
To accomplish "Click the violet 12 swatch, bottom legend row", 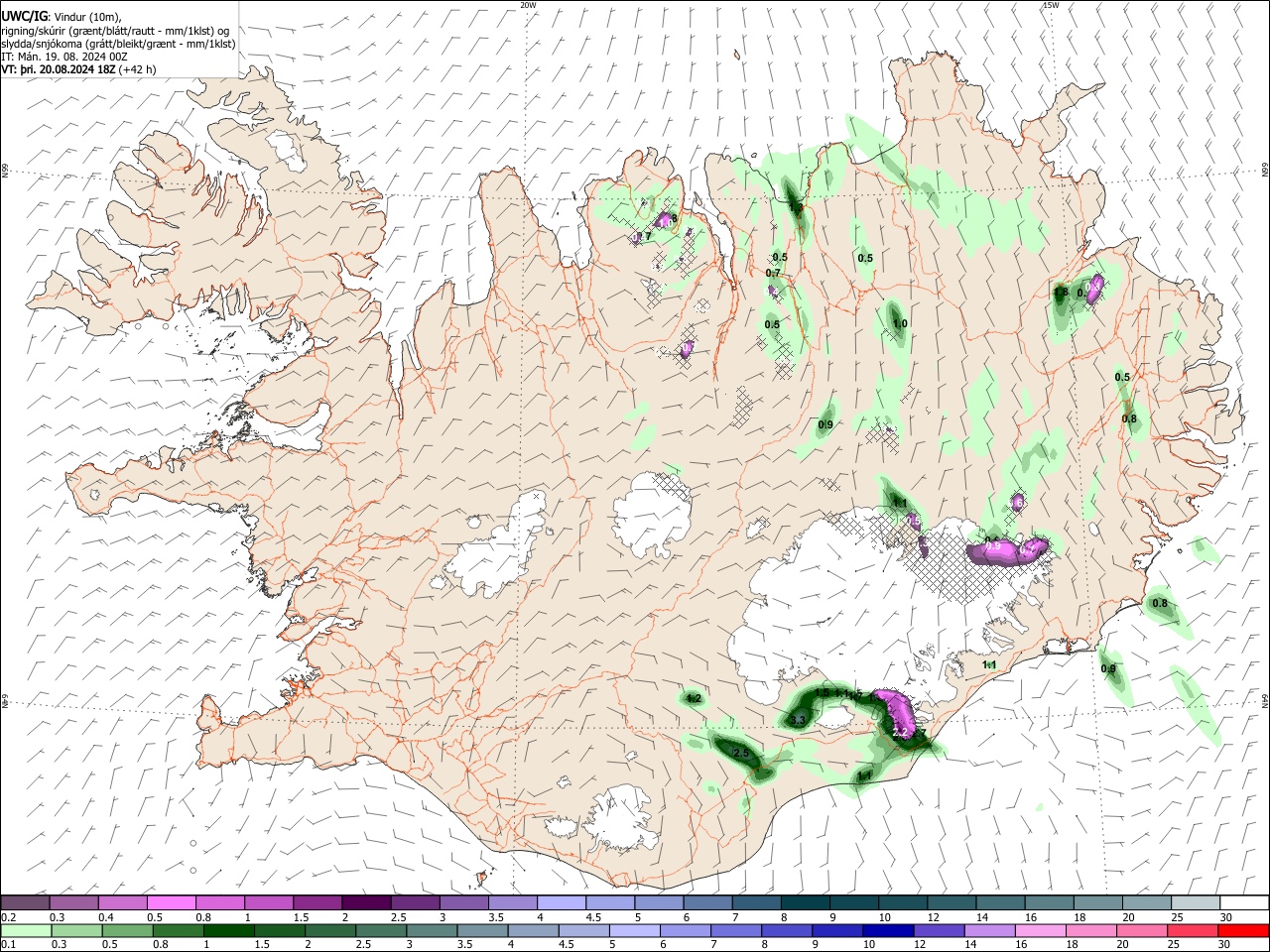I will click(x=940, y=930).
